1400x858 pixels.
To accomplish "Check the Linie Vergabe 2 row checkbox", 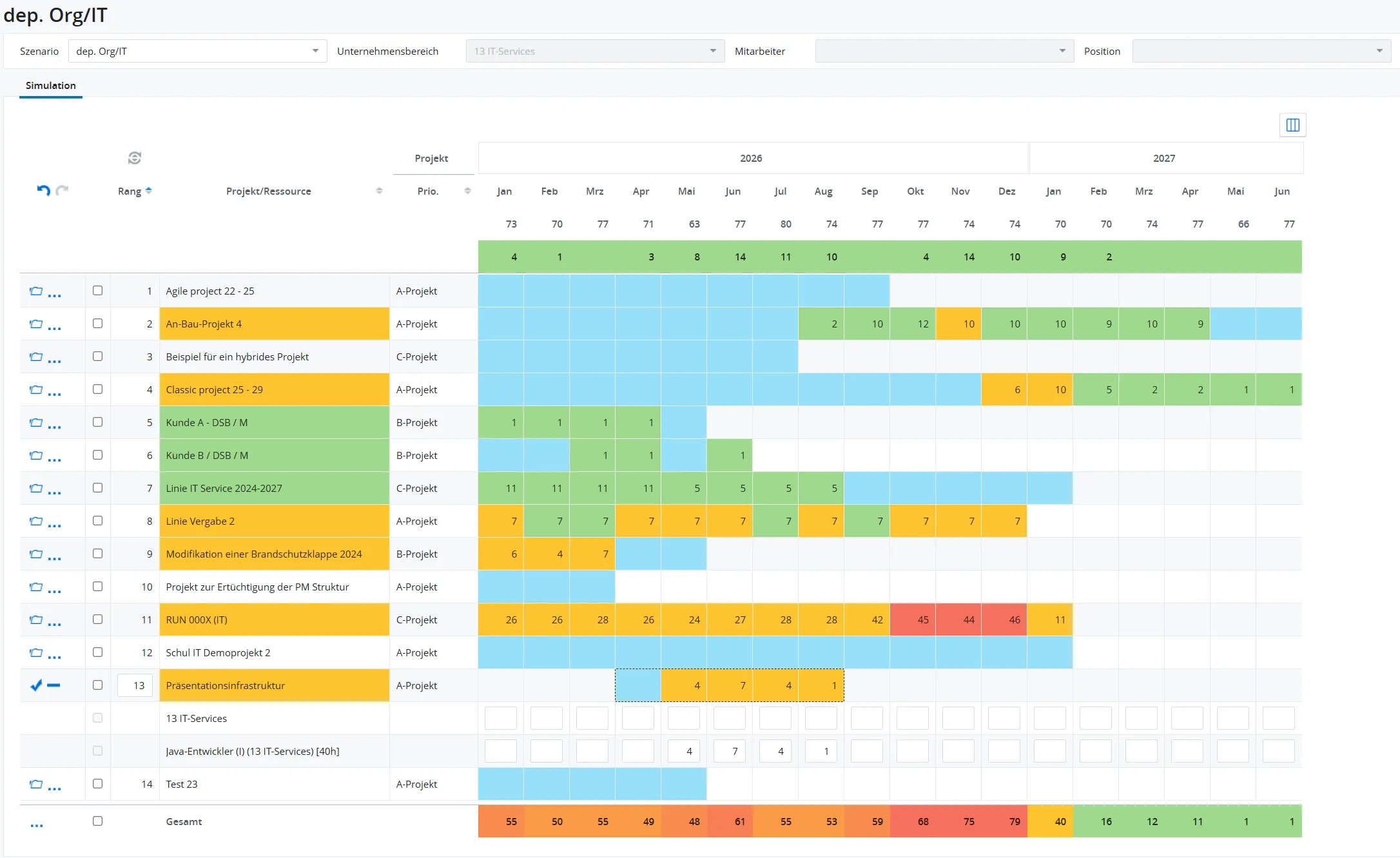I will tap(97, 520).
